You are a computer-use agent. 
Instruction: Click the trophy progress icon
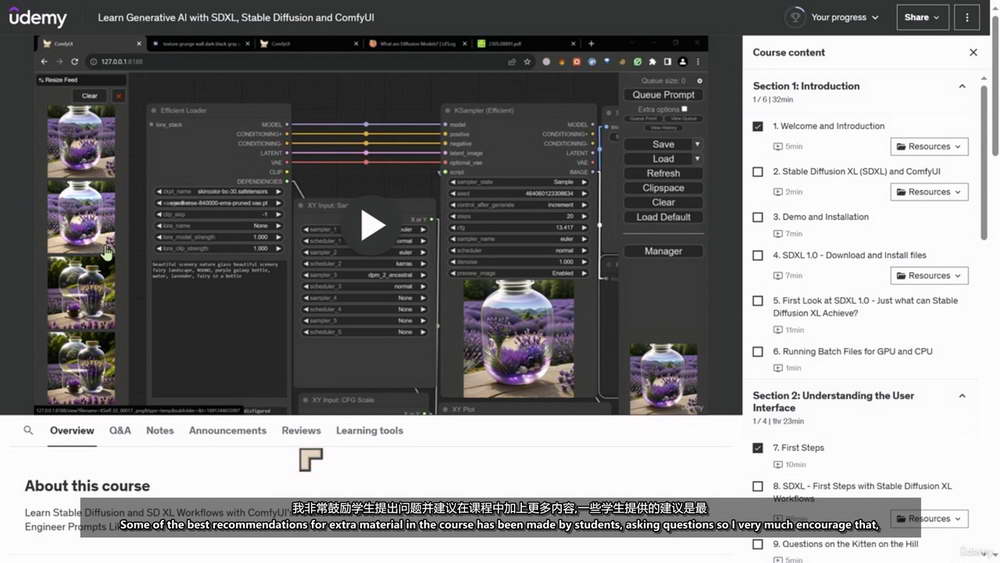coord(795,17)
